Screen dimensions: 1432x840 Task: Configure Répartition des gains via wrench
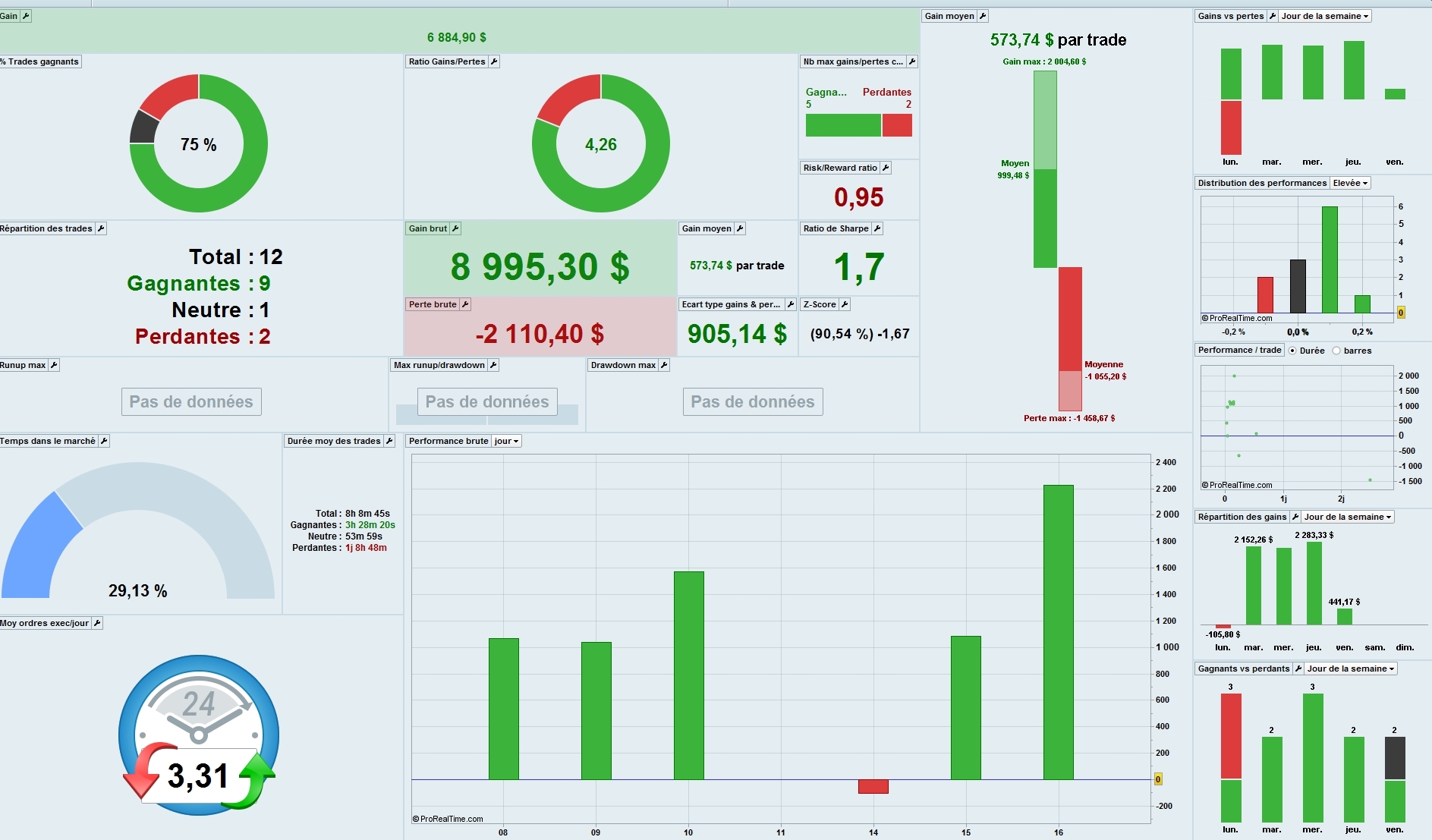(1295, 517)
